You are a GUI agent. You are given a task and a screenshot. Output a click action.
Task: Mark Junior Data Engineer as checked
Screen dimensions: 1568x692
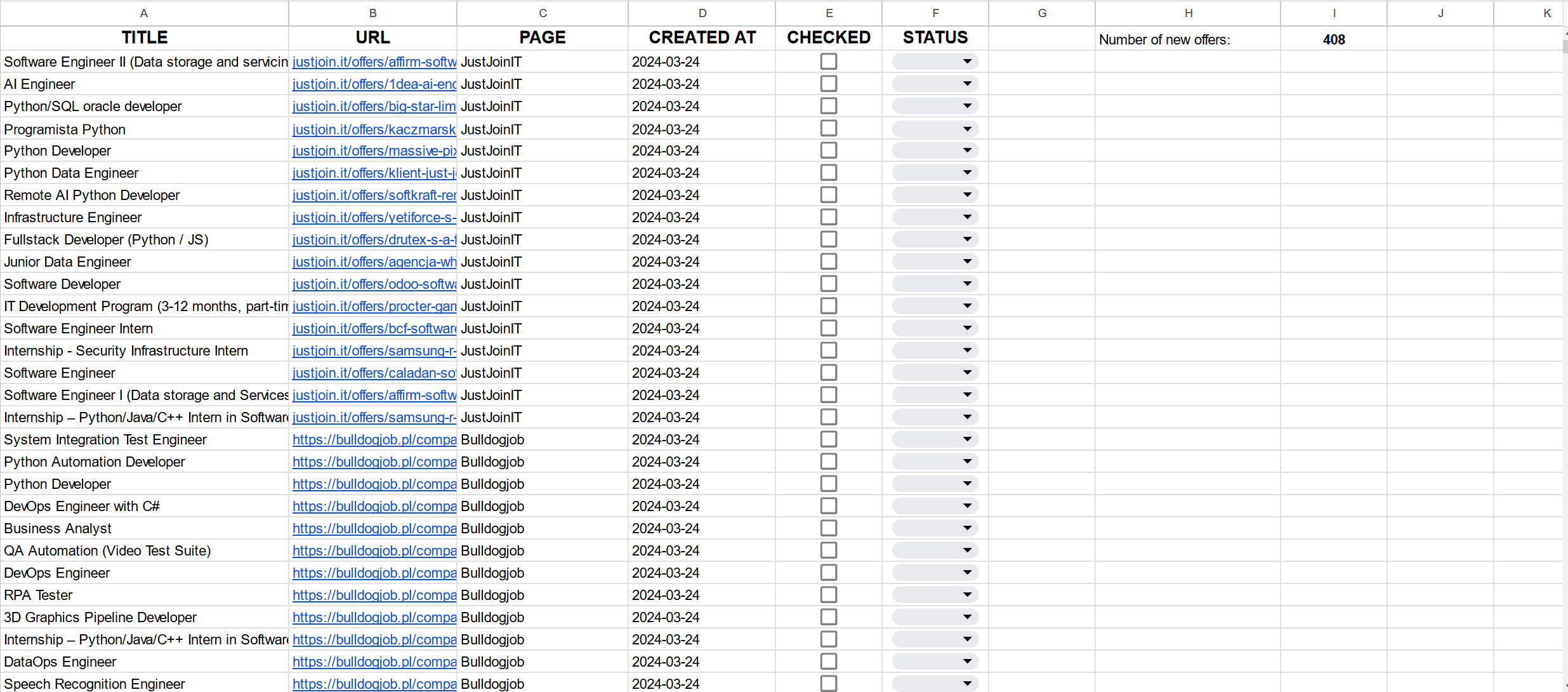click(x=828, y=262)
